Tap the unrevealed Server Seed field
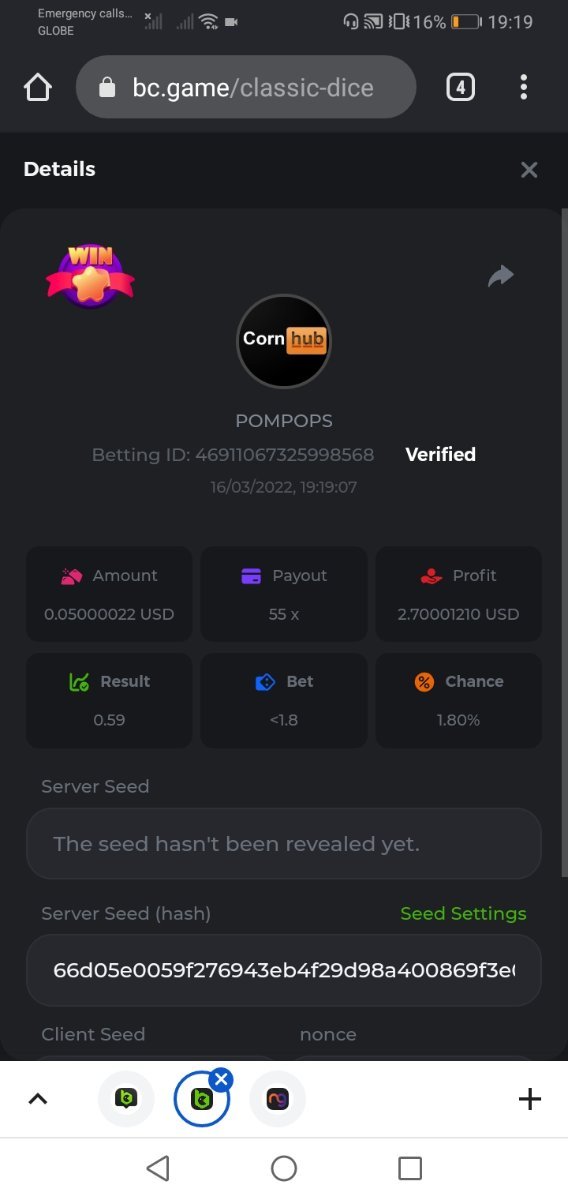The height and width of the screenshot is (1200, 568). (x=284, y=844)
